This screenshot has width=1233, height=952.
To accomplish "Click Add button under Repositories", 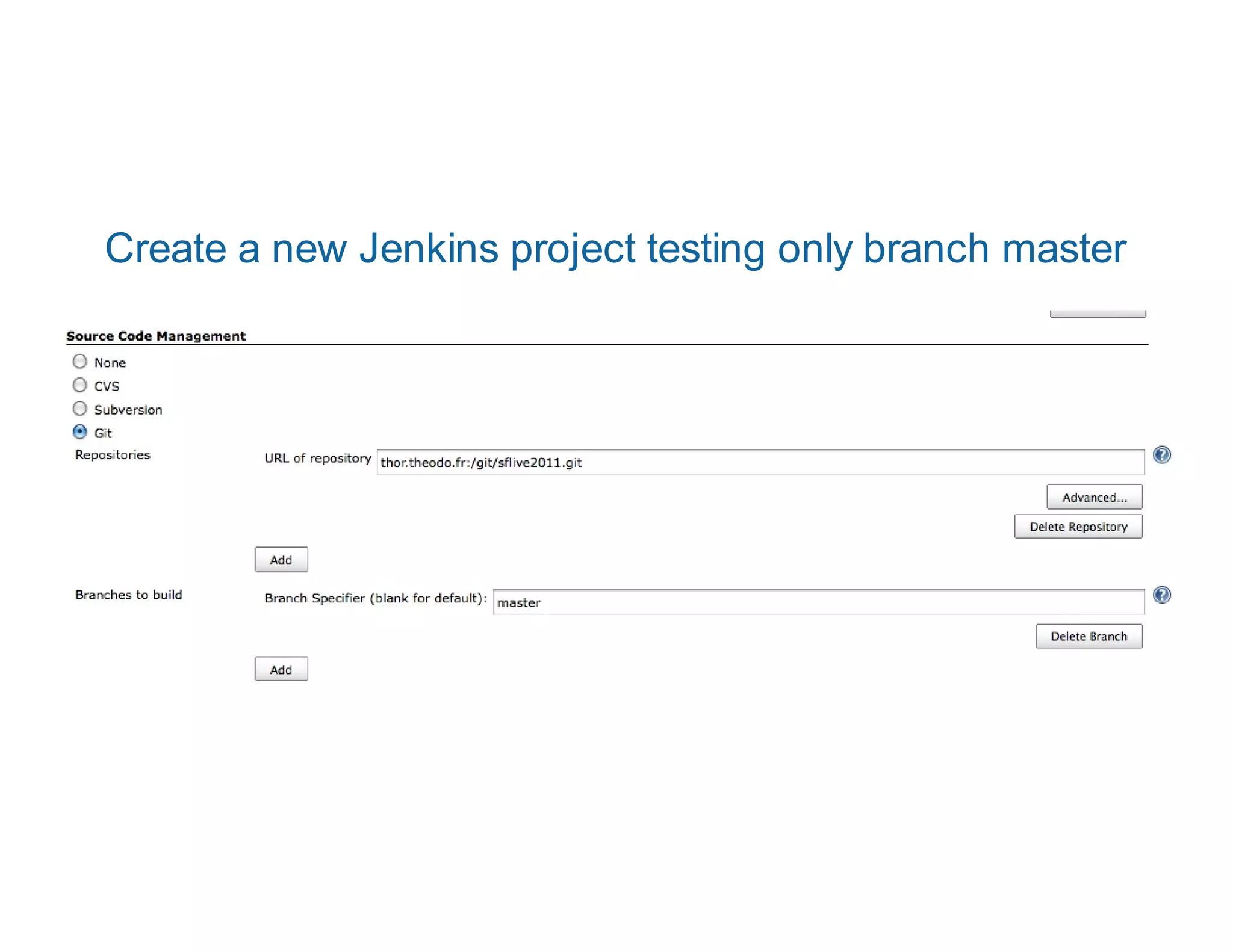I will [281, 560].
